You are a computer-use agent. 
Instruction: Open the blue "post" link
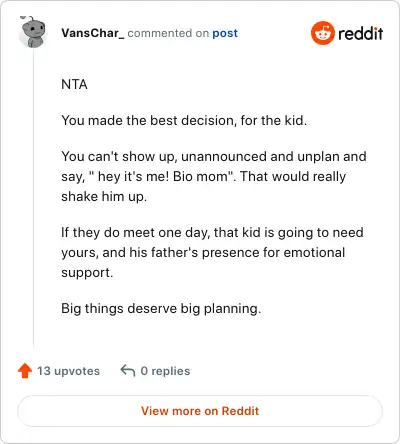click(225, 33)
